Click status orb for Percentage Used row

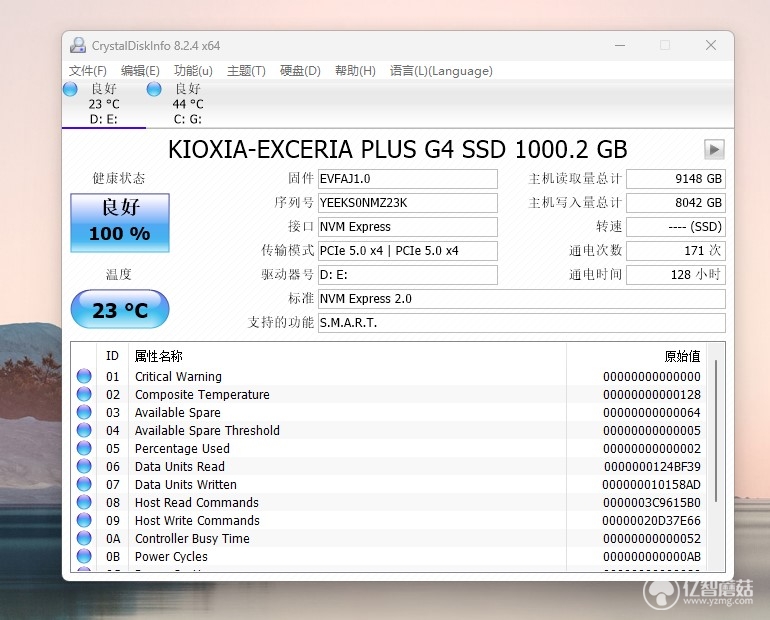(84, 448)
